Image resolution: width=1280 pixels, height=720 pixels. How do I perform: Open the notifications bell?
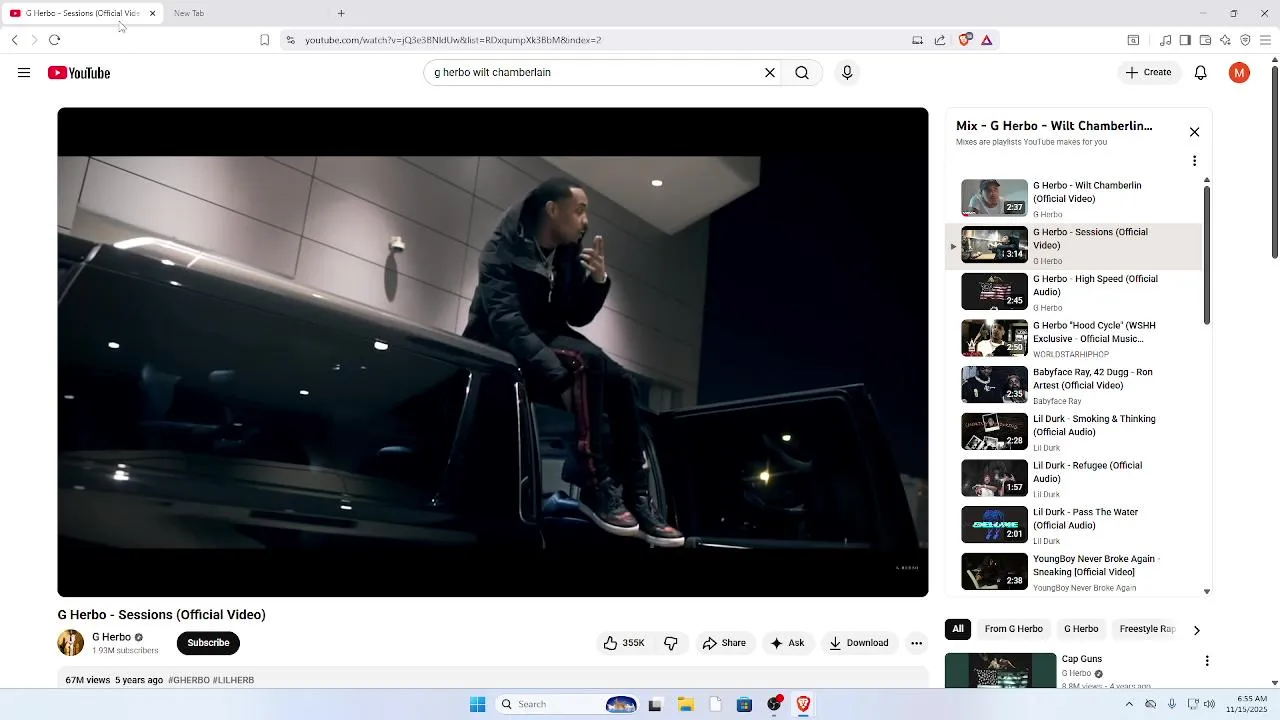(1201, 73)
